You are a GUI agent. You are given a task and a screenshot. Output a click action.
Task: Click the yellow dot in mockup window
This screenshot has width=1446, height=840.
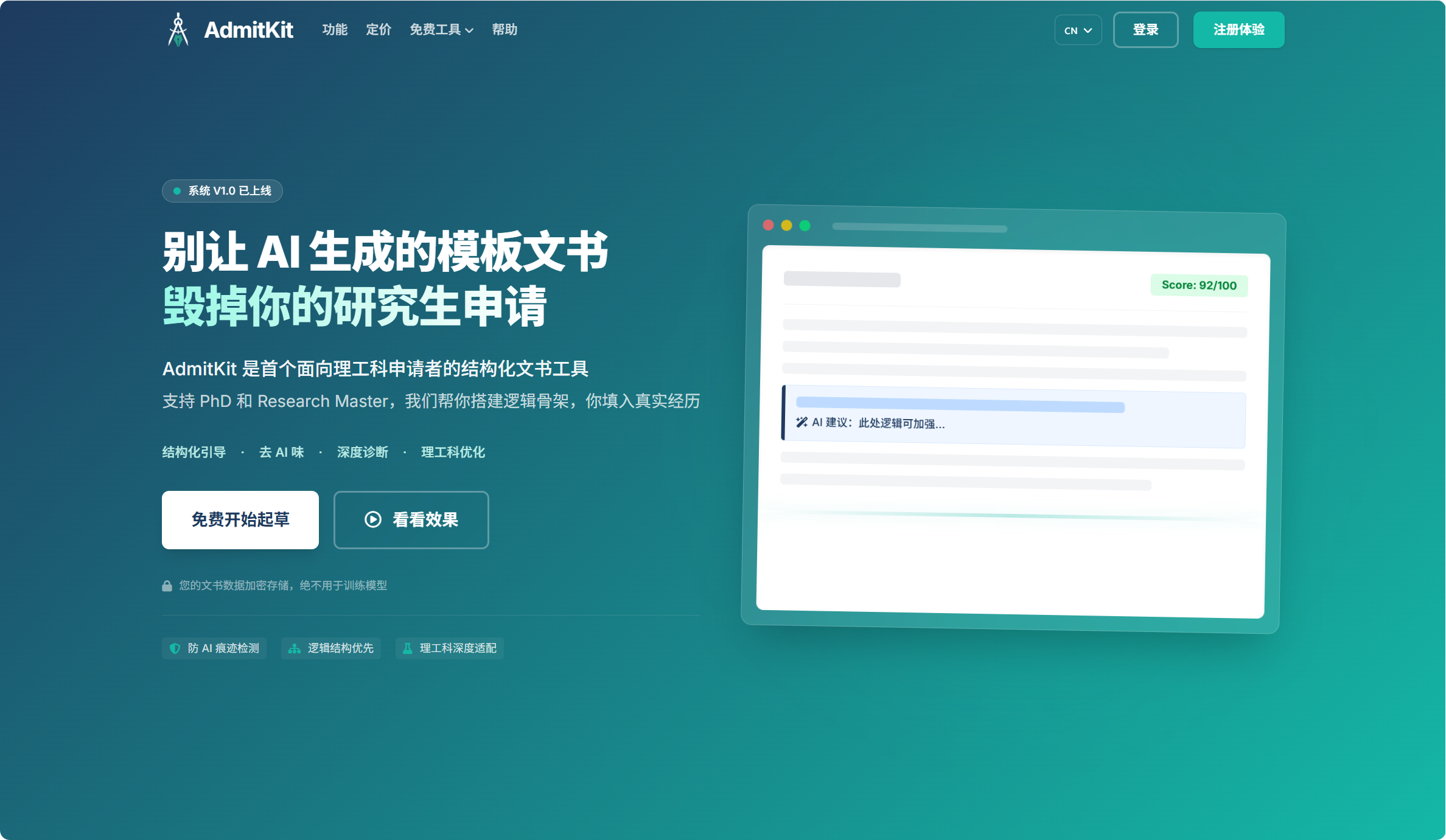[786, 226]
